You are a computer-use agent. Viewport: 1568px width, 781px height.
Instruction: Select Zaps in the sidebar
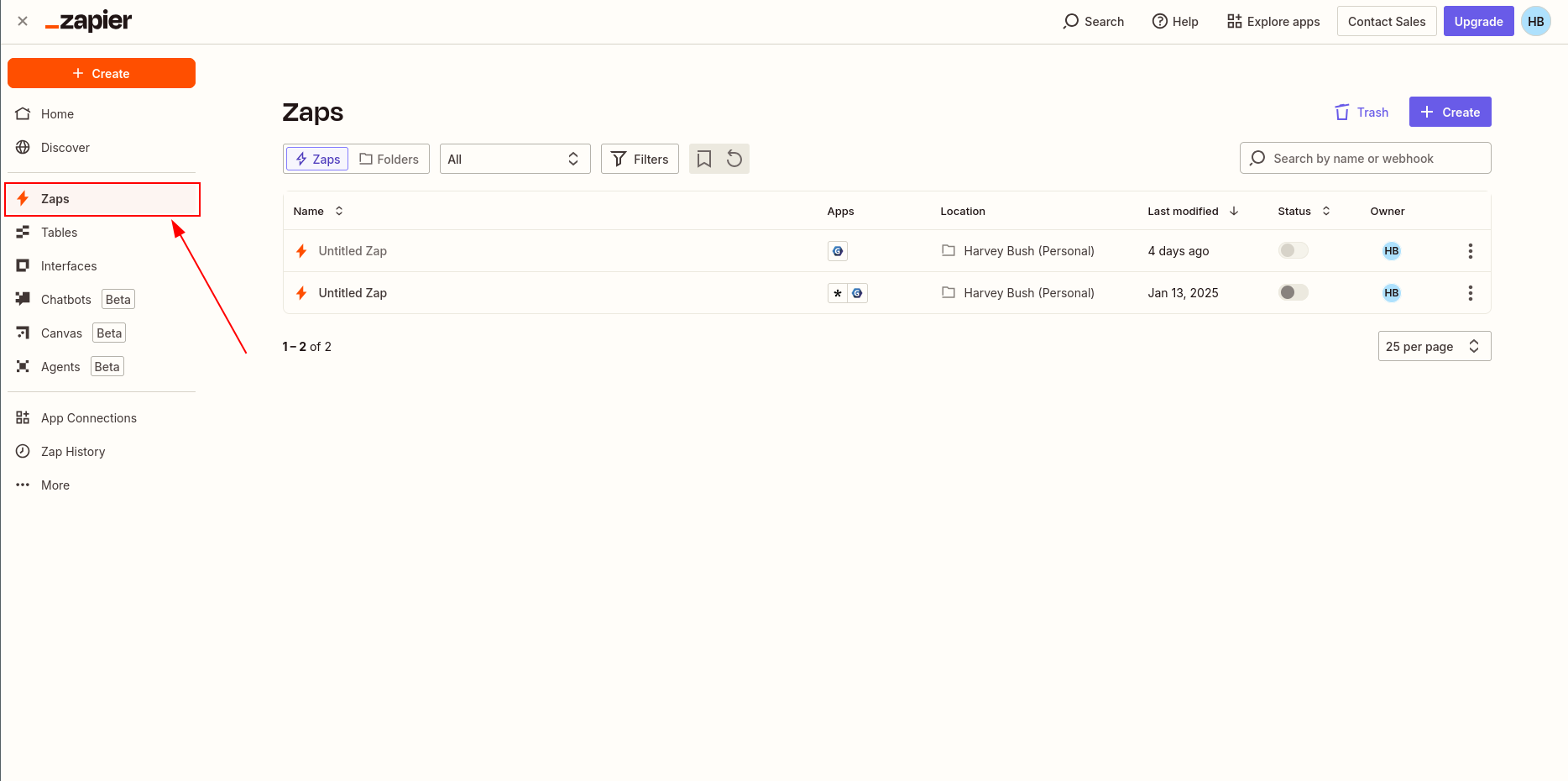pos(102,199)
